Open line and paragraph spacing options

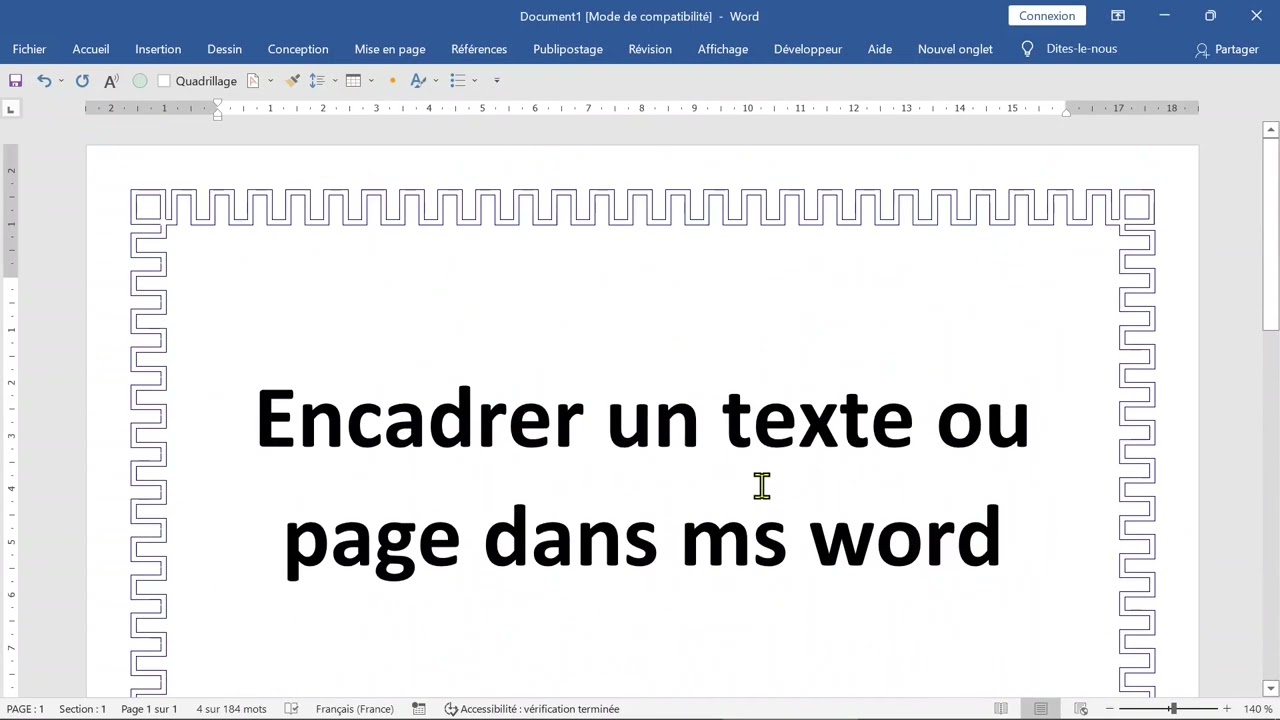317,81
